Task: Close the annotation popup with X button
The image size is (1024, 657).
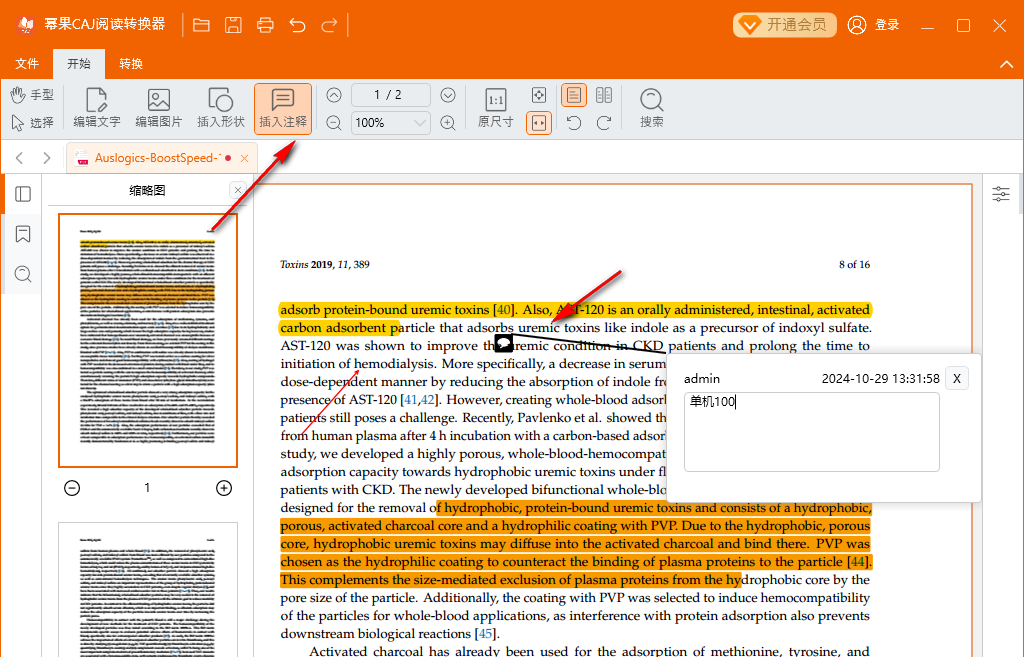Action: 956,378
